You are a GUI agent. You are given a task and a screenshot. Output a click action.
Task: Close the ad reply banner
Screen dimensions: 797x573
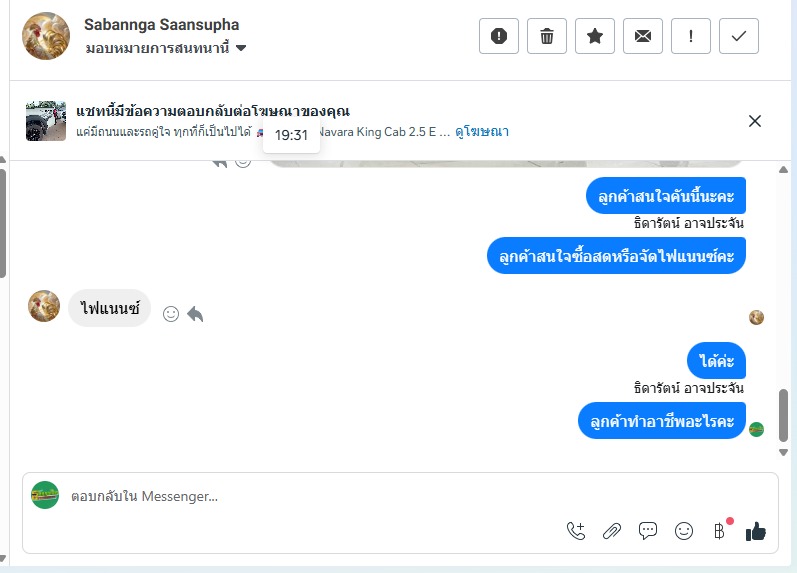(x=755, y=121)
